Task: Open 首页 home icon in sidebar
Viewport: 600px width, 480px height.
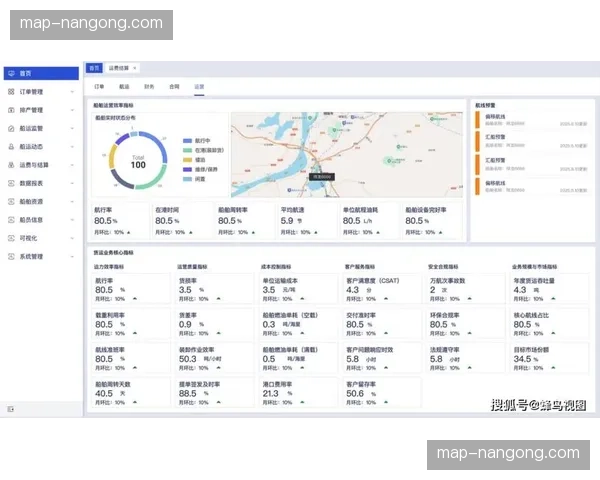Action: pos(11,73)
